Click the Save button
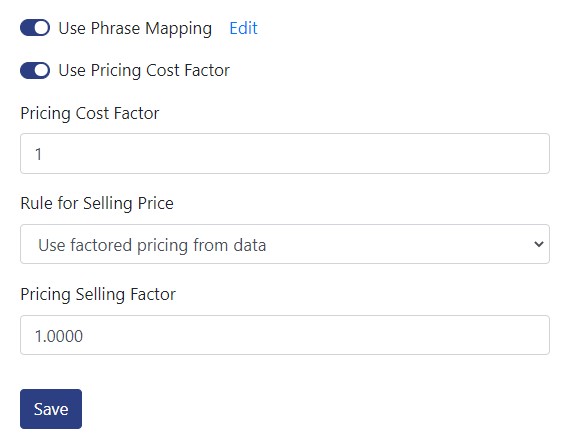Image resolution: width=571 pixels, height=442 pixels. click(51, 409)
